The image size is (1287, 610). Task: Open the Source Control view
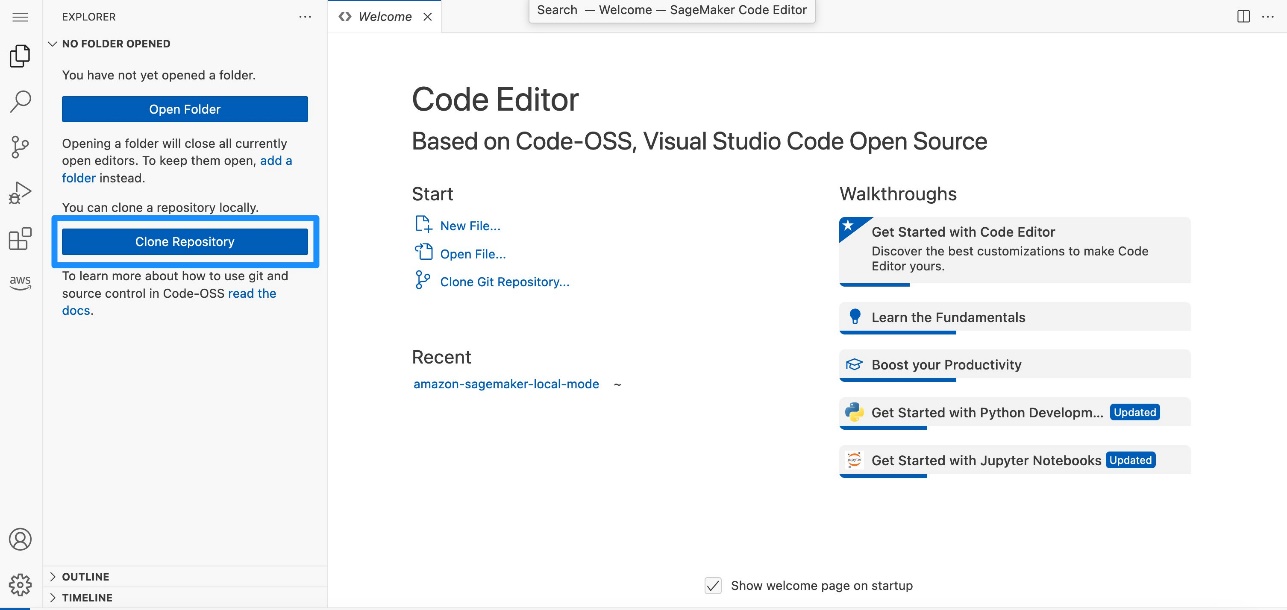pyautogui.click(x=20, y=147)
